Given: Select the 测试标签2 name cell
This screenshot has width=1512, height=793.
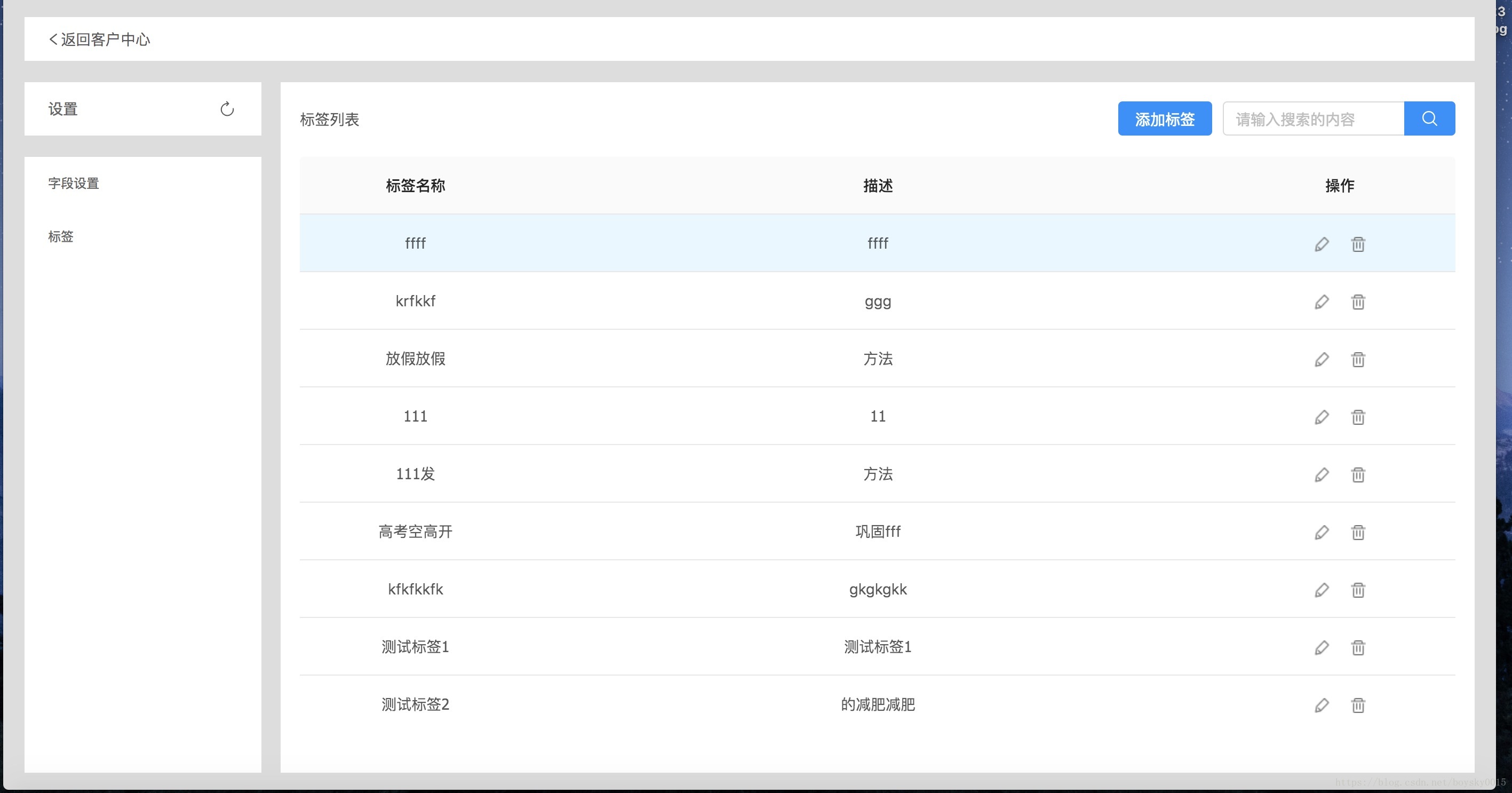Looking at the screenshot, I should 415,704.
